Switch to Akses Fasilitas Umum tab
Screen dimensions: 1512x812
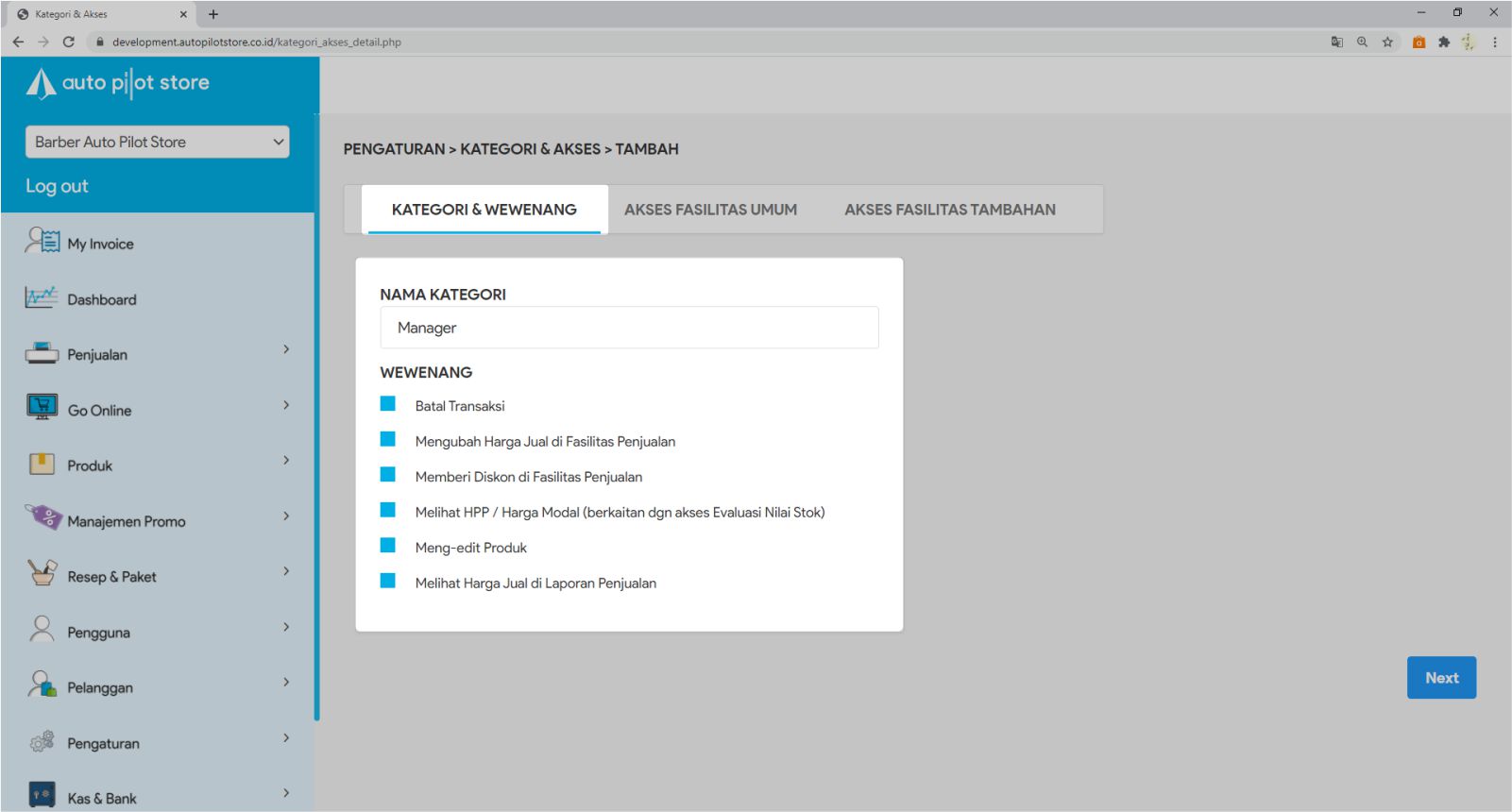pyautogui.click(x=710, y=210)
